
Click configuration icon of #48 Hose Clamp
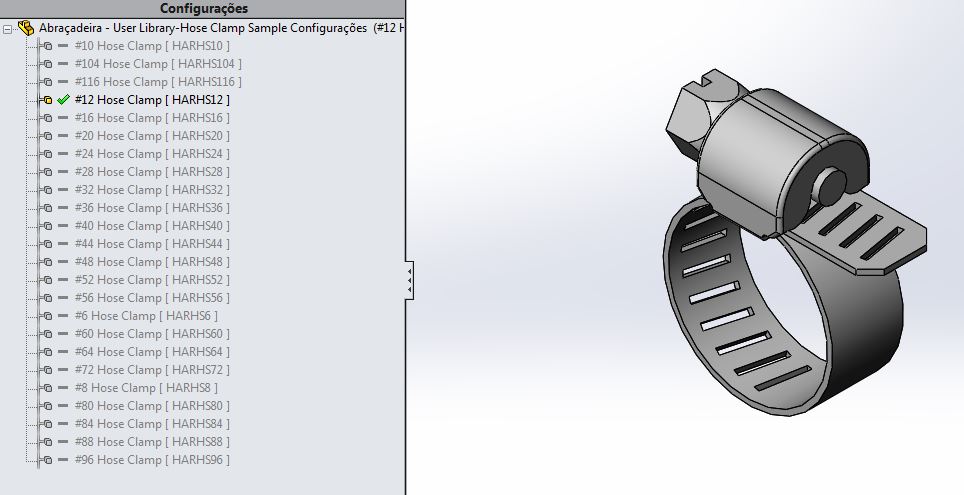[47, 261]
